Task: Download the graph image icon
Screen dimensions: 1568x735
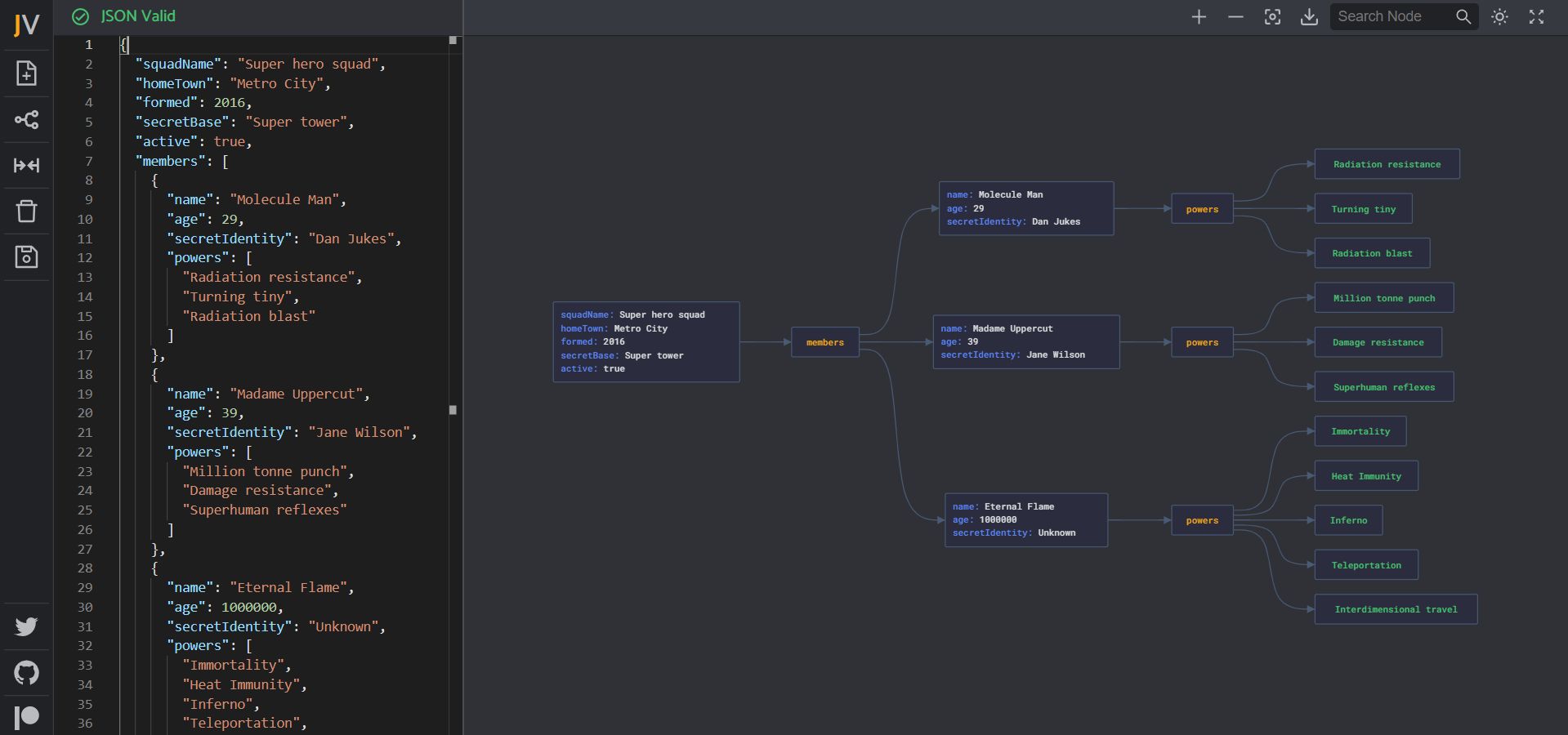Action: (1309, 17)
